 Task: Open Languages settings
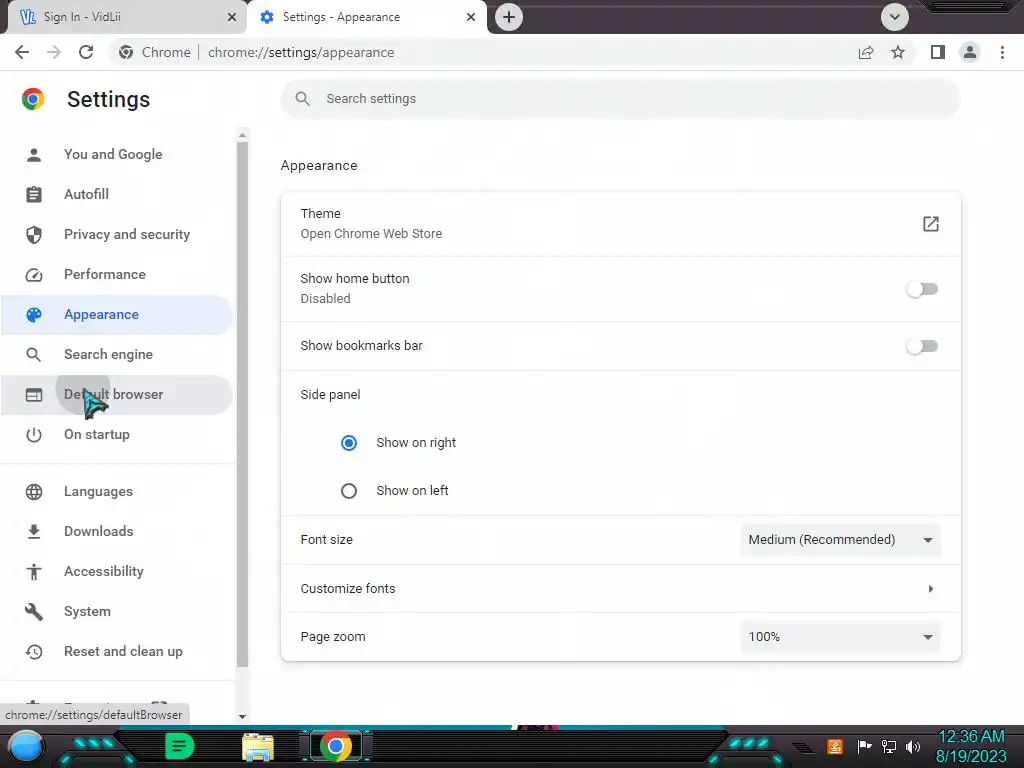(117, 492)
